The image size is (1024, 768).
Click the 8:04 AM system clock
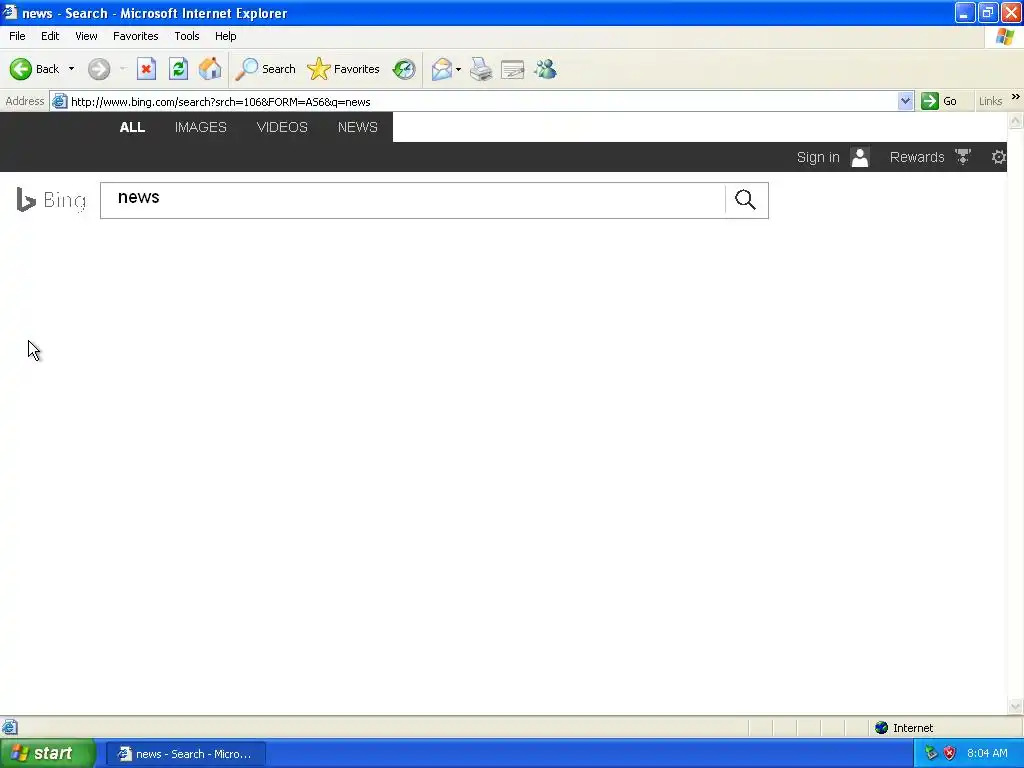987,754
